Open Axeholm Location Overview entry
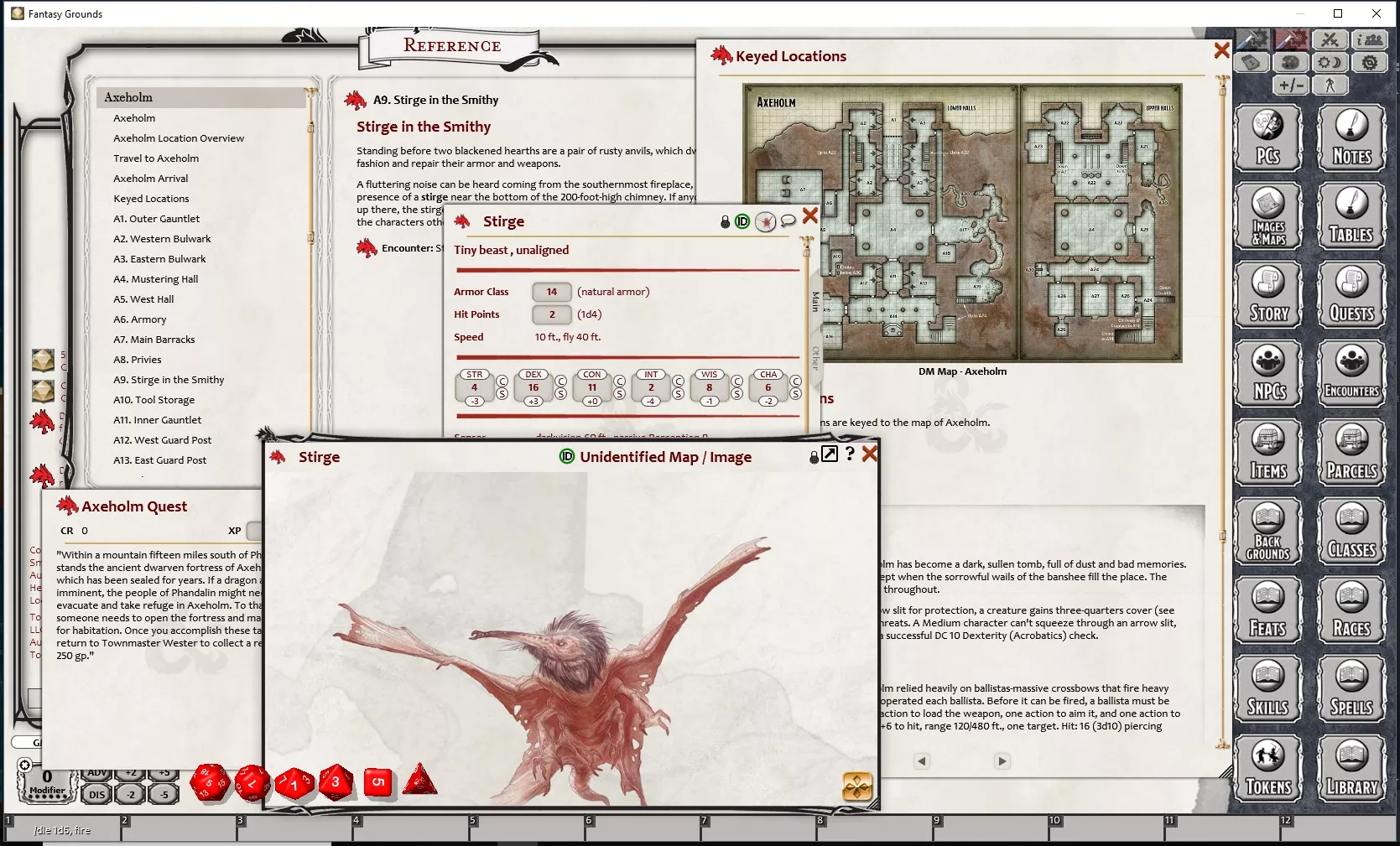 179,138
